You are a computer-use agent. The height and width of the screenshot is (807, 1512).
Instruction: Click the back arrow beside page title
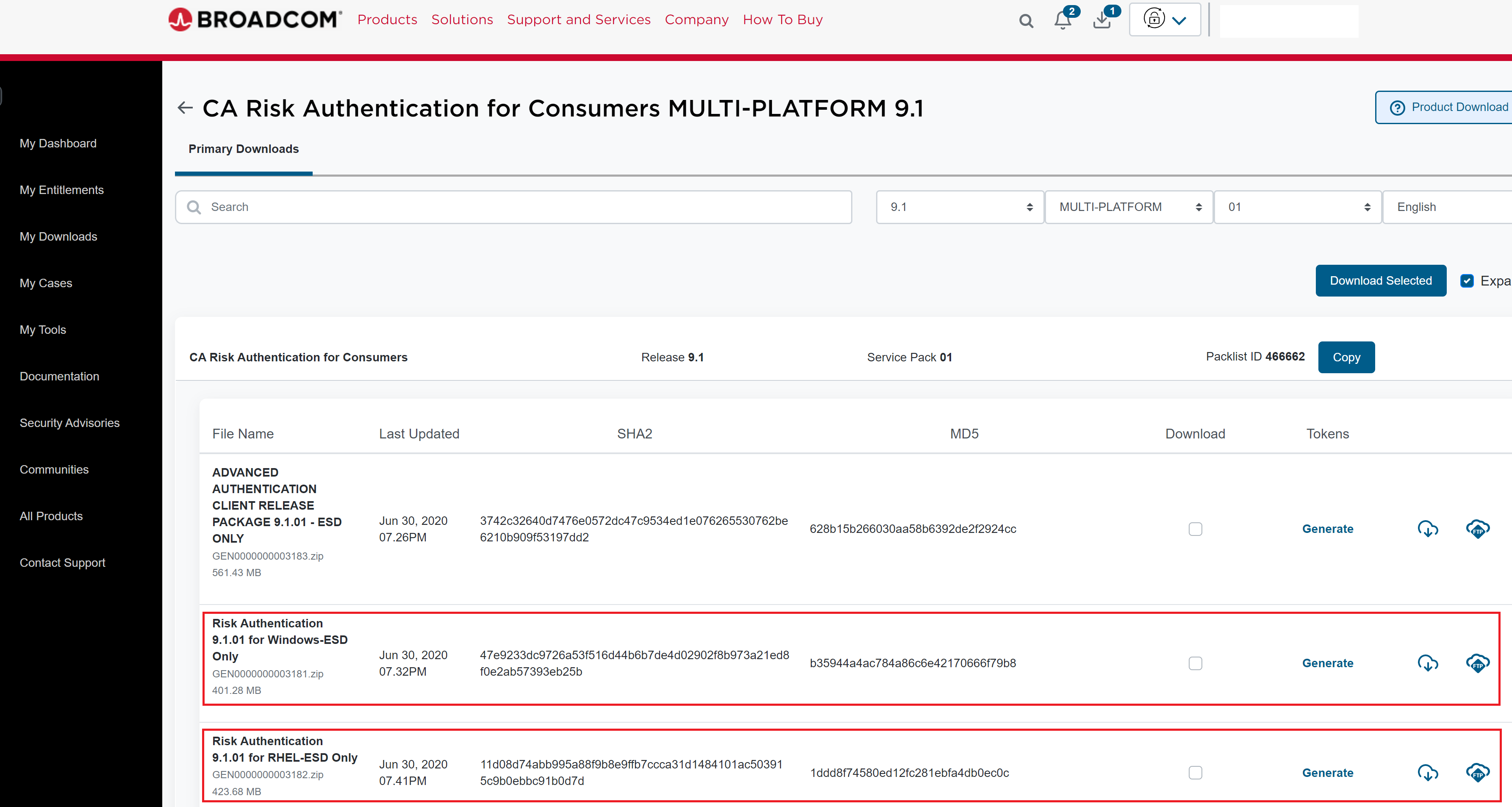[185, 108]
